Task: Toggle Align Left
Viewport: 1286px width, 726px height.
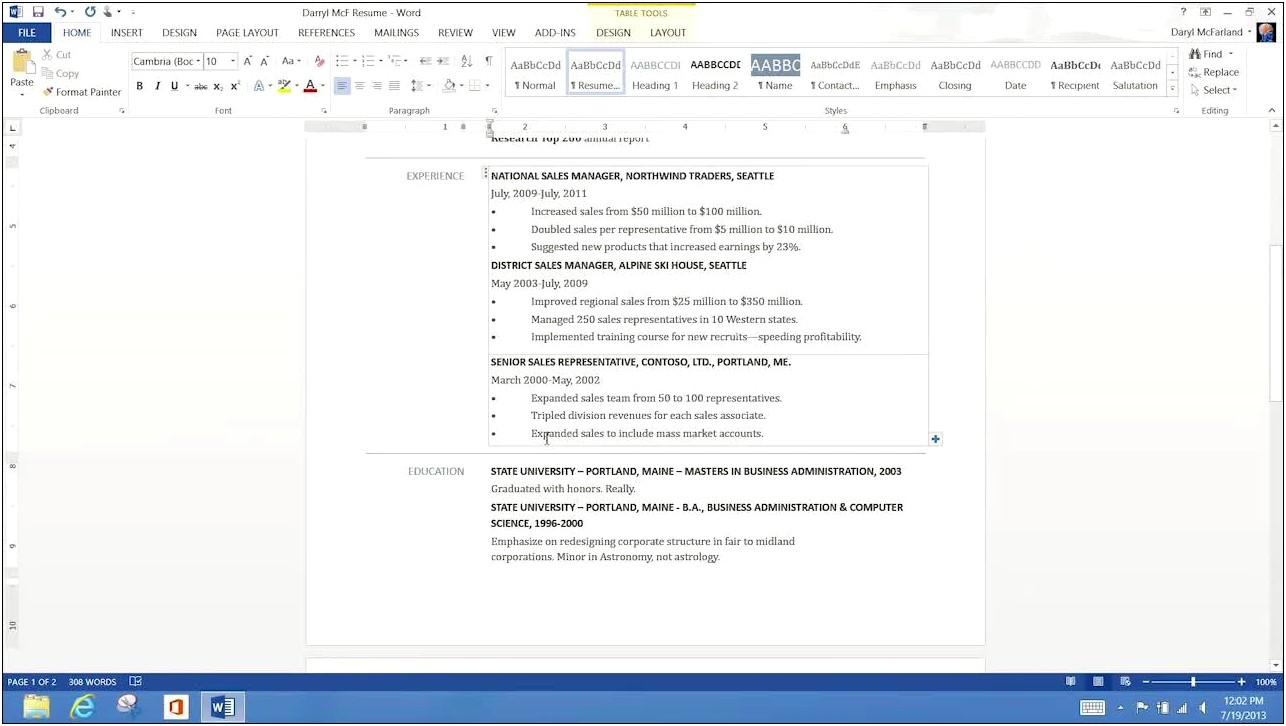Action: (342, 86)
